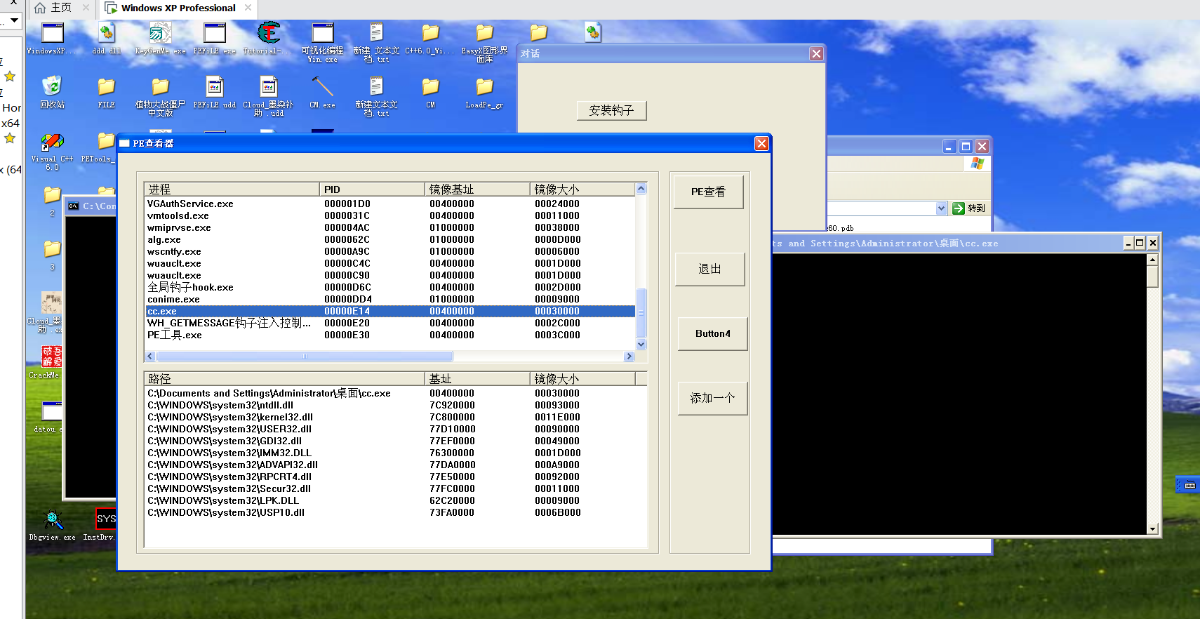Select the RPCRT4.dll module row
The height and width of the screenshot is (619, 1200).
396,477
